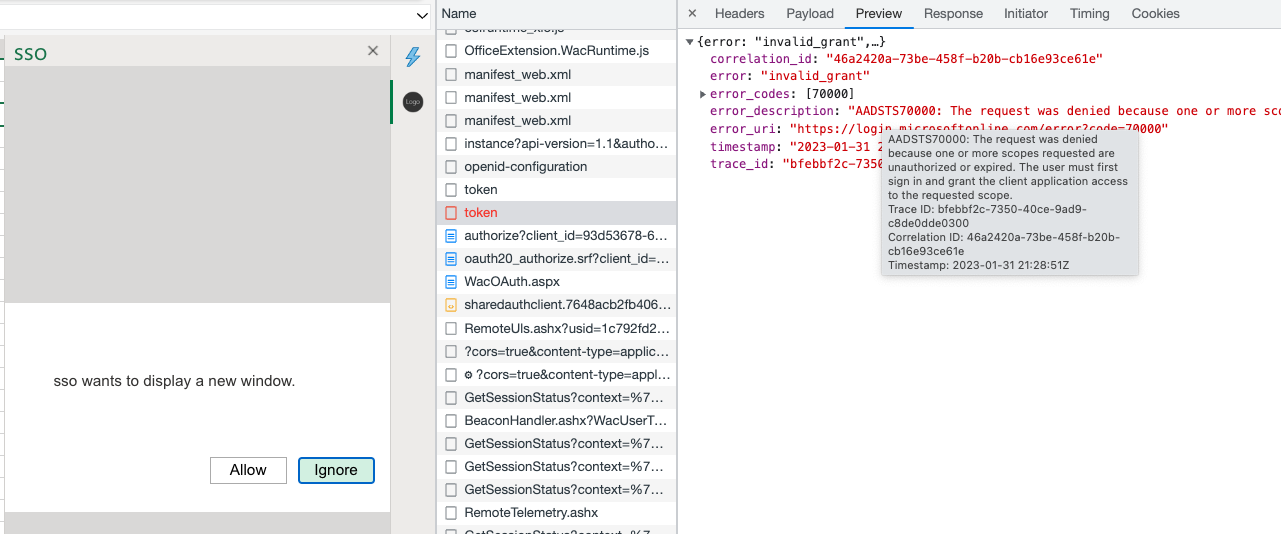The width and height of the screenshot is (1281, 534).
Task: Select the sharedauthclient.7648acb2fb406 request
Action: pos(557,305)
